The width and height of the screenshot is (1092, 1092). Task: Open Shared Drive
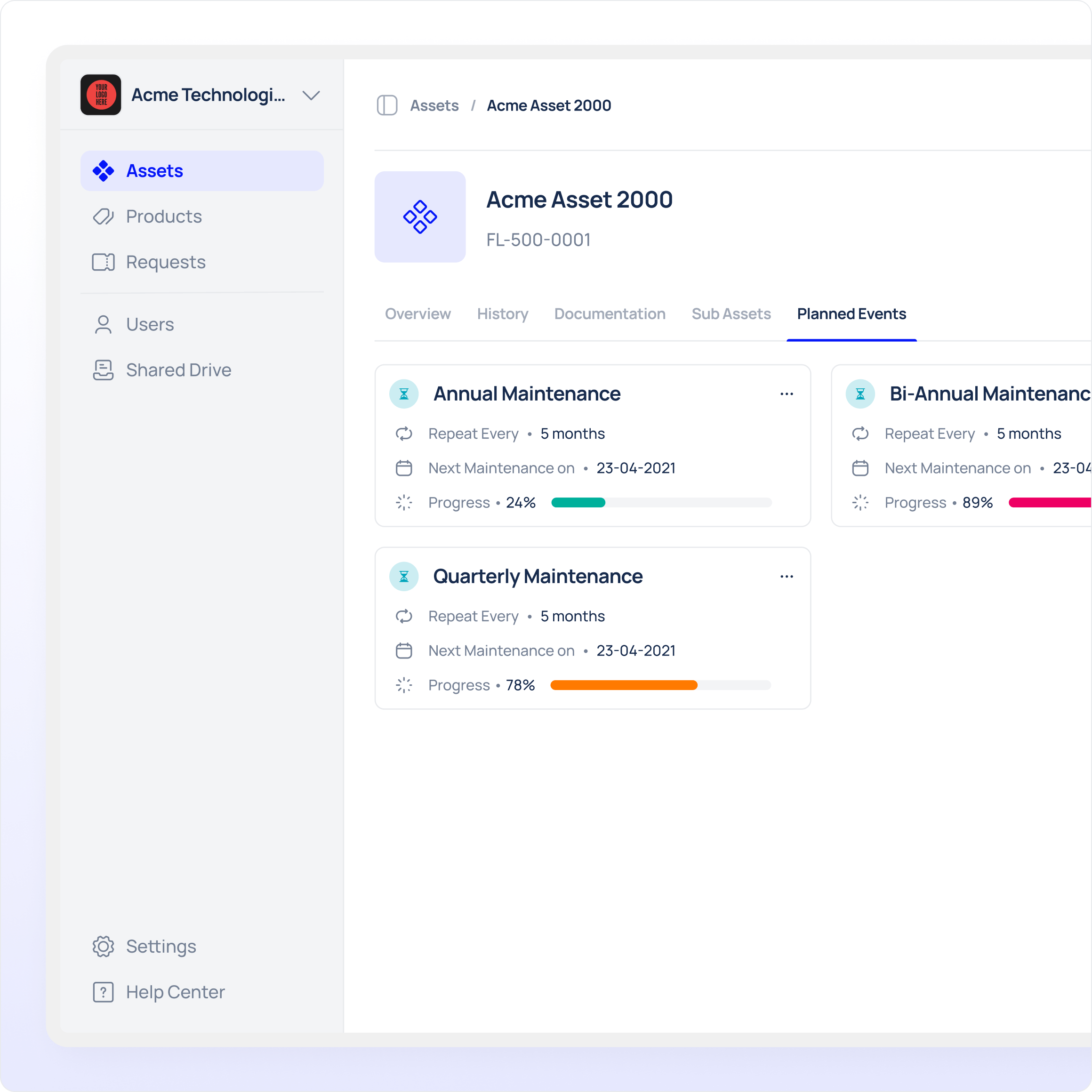(178, 370)
